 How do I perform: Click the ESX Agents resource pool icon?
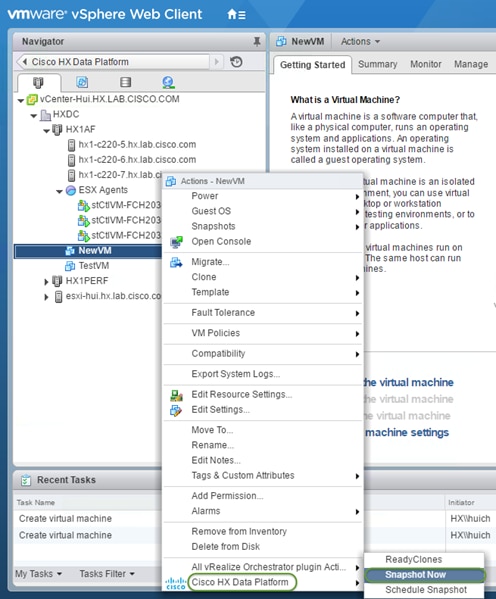click(x=71, y=190)
